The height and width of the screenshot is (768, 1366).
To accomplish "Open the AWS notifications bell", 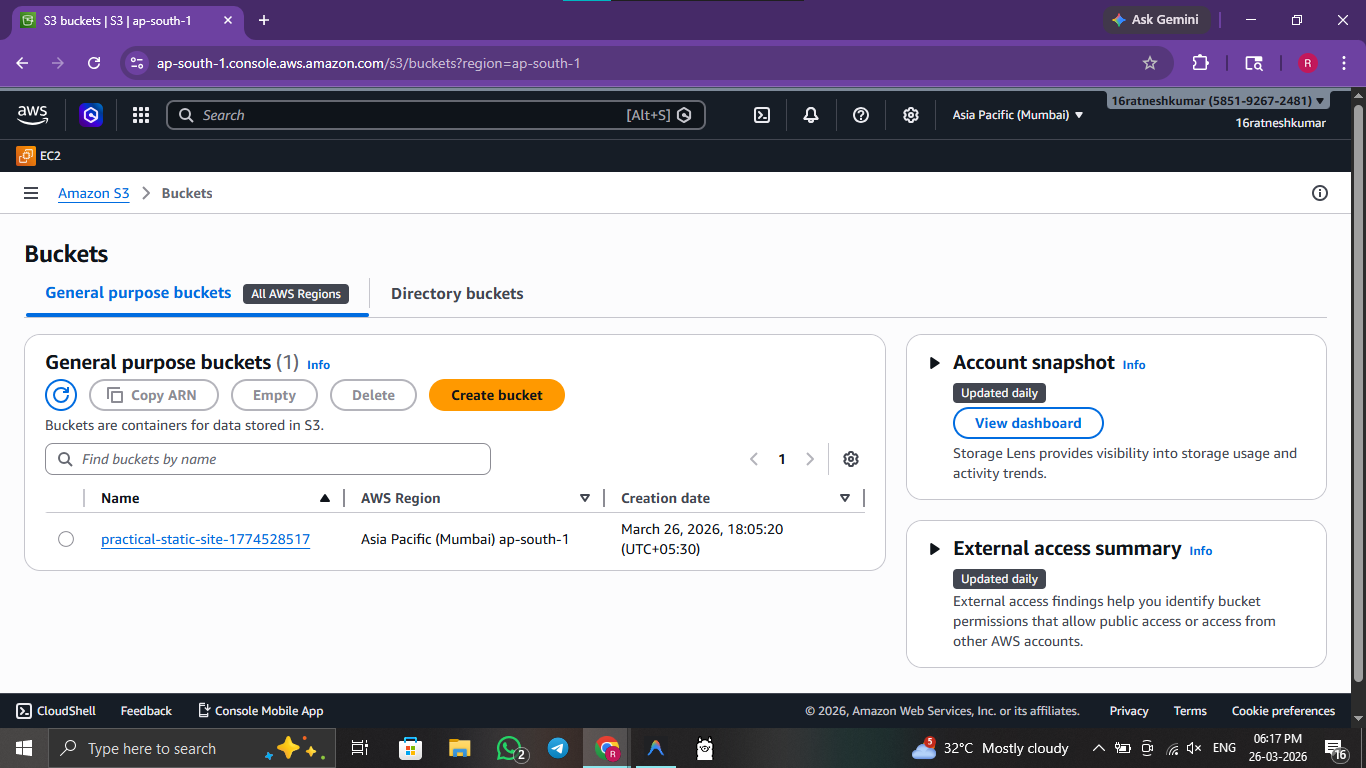I will 811,115.
